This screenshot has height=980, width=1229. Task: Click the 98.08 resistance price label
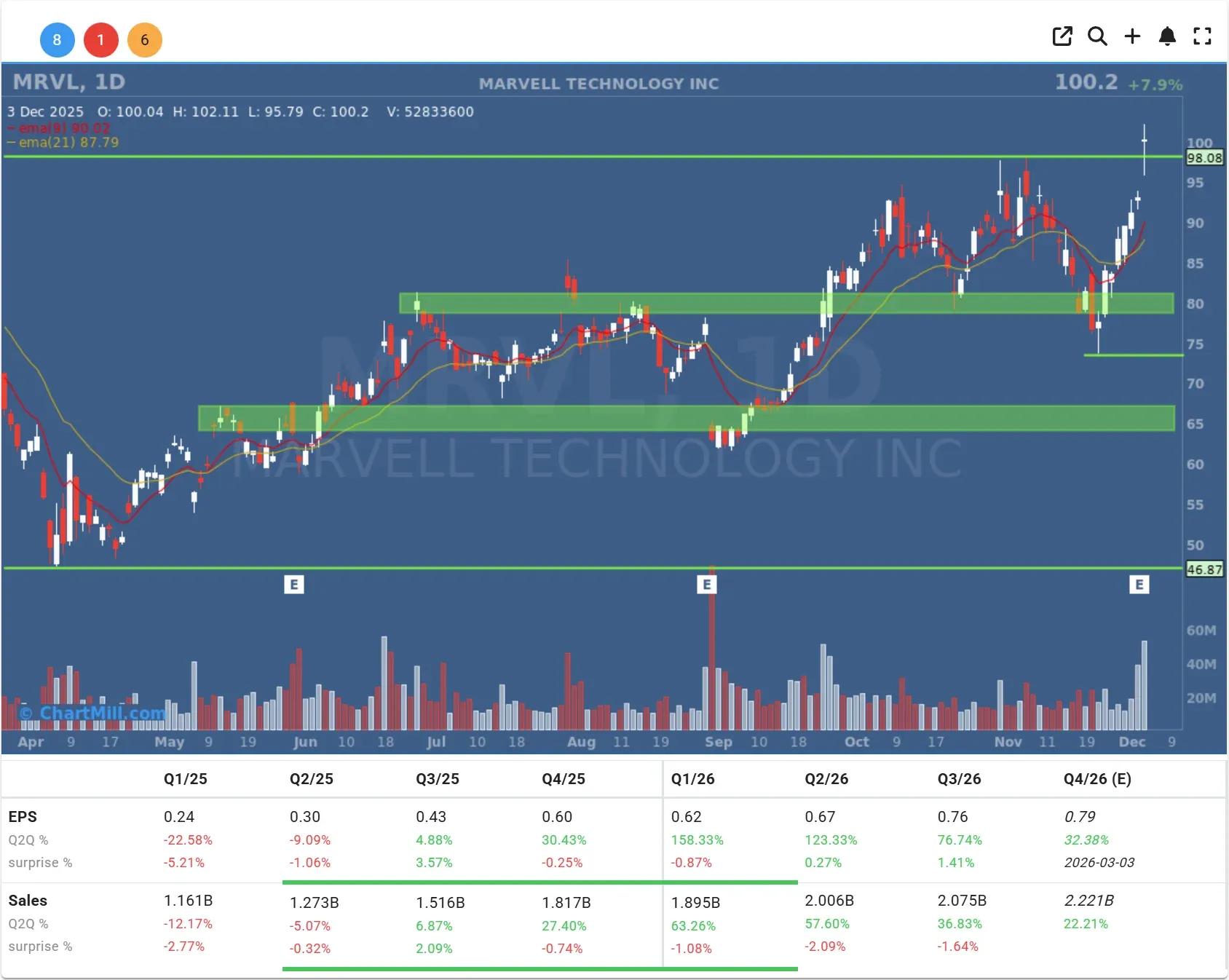click(x=1205, y=158)
